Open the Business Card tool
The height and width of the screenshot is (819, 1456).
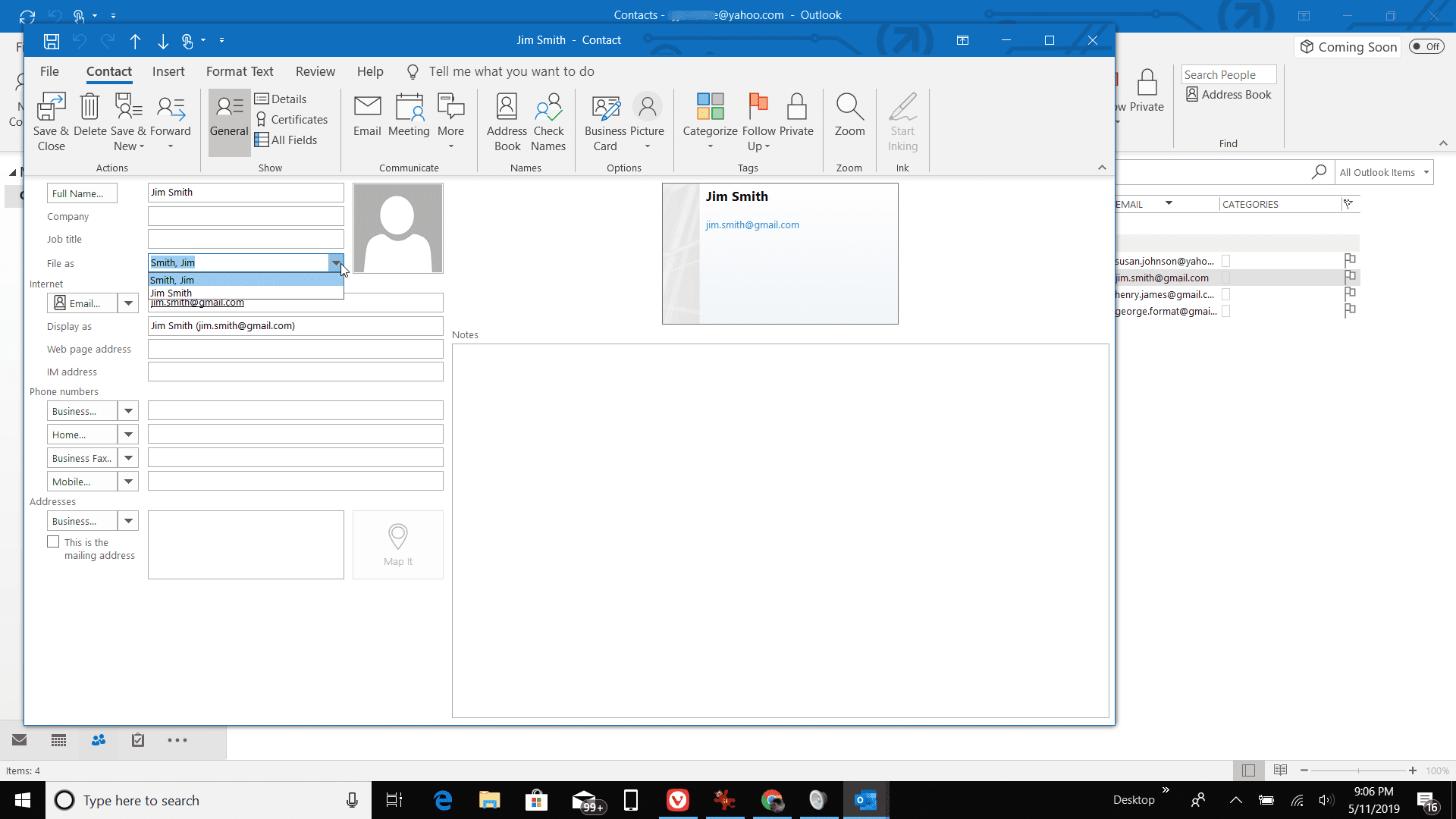coord(605,119)
